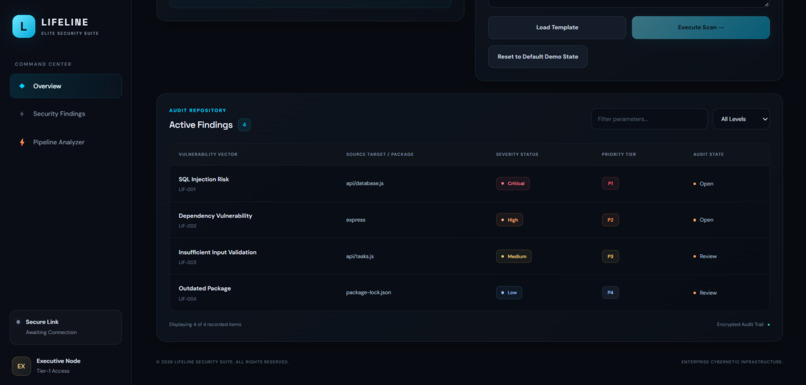Click Reset to Default Demo State
The height and width of the screenshot is (385, 806).
tap(538, 57)
